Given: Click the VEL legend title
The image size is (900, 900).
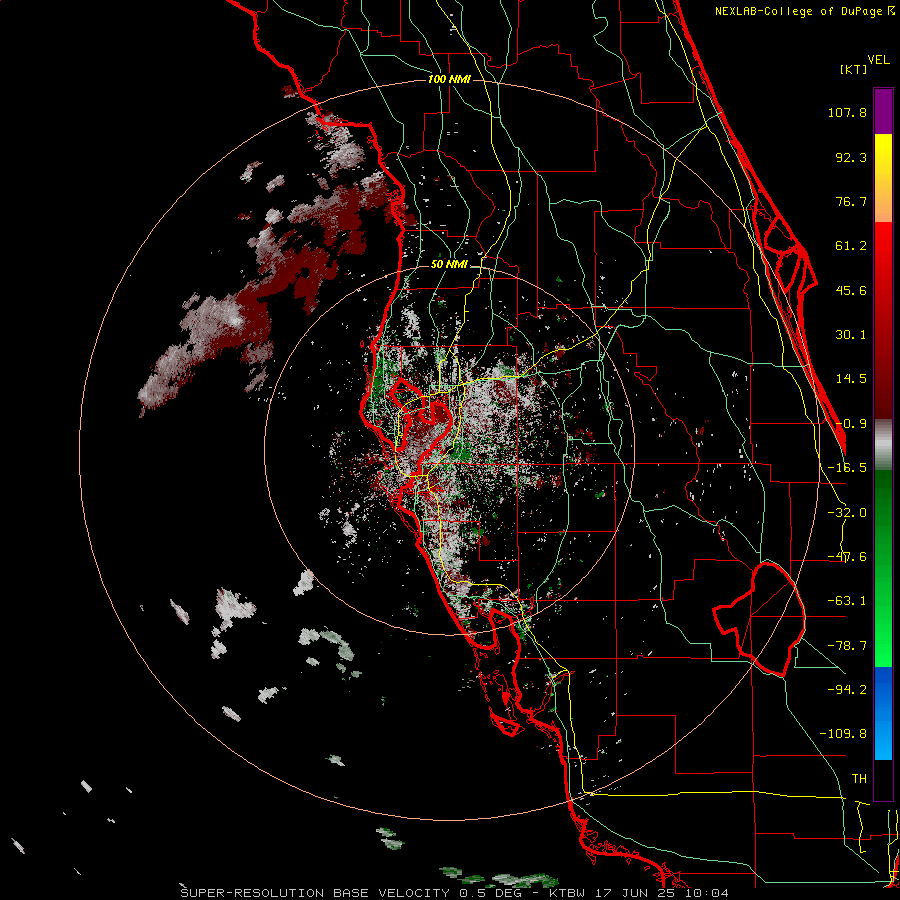Looking at the screenshot, I should point(879,60).
